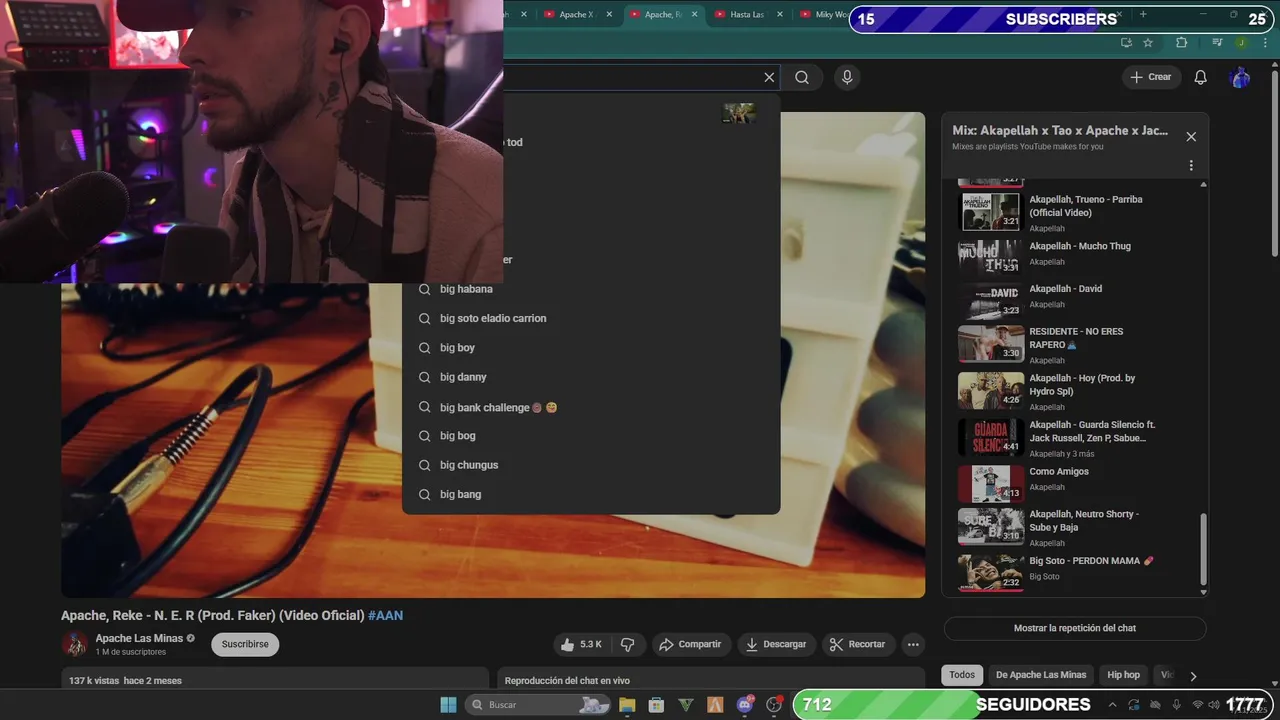Click install/cast icon in address bar
This screenshot has height=720, width=1280.
pos(1126,43)
